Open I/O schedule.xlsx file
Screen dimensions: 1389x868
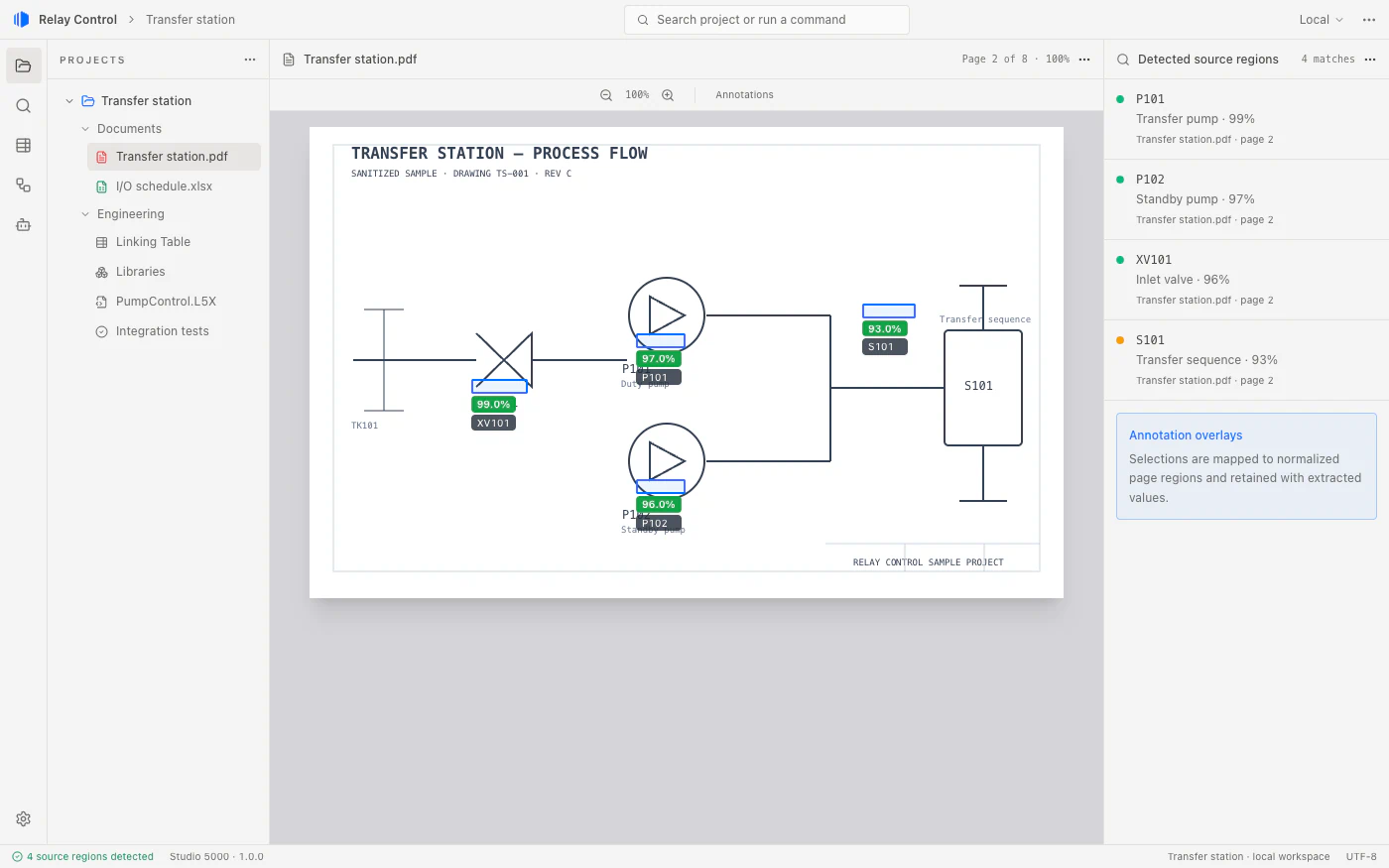(174, 186)
